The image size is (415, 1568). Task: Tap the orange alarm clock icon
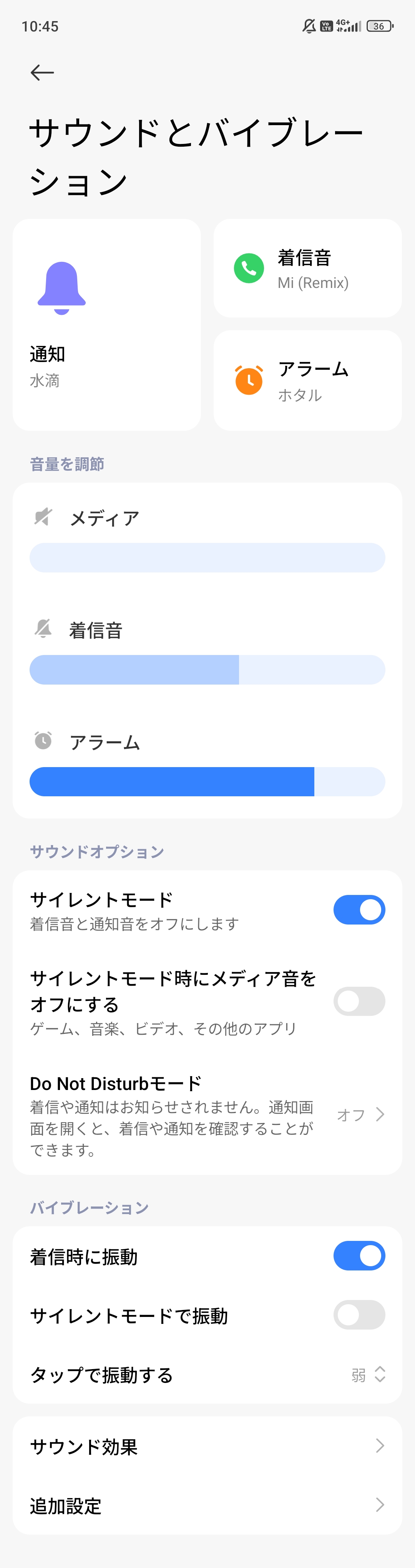249,380
